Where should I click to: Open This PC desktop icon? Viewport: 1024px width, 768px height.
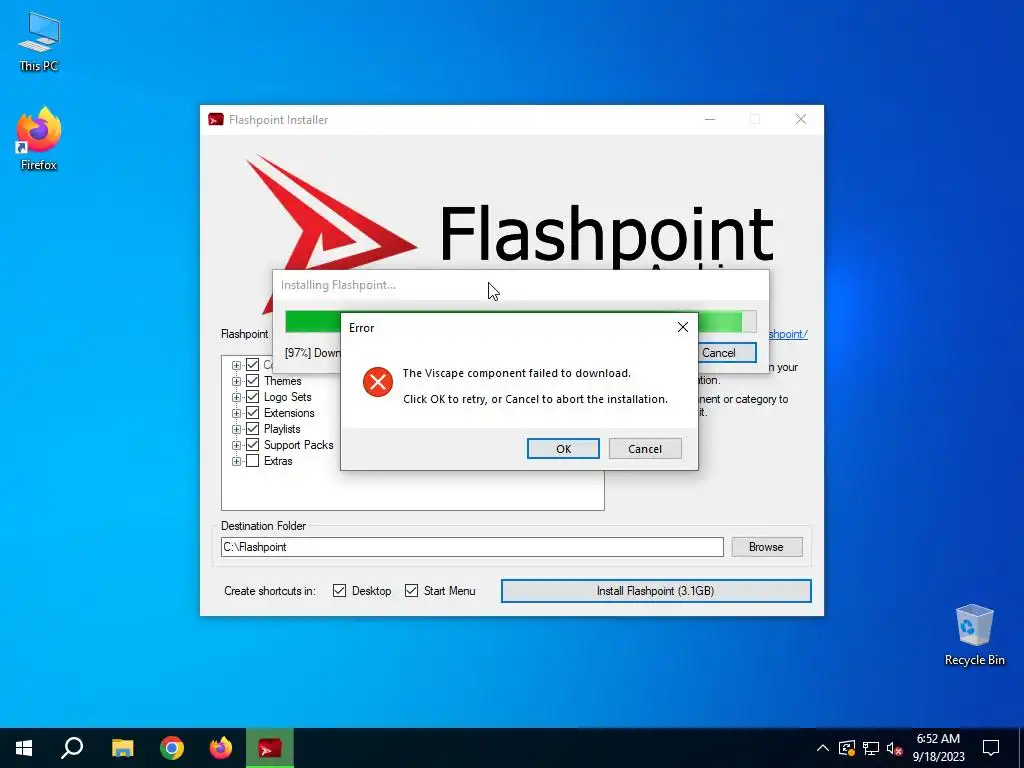pyautogui.click(x=39, y=41)
